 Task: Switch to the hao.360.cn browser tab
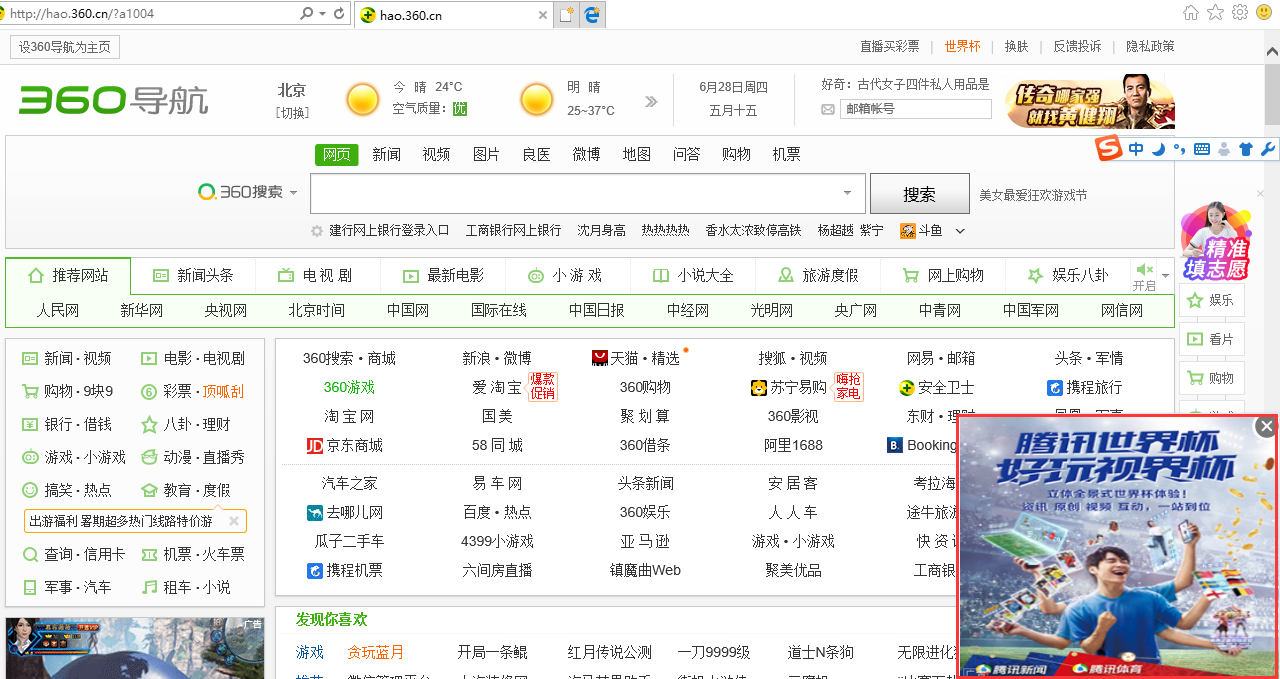pyautogui.click(x=452, y=15)
